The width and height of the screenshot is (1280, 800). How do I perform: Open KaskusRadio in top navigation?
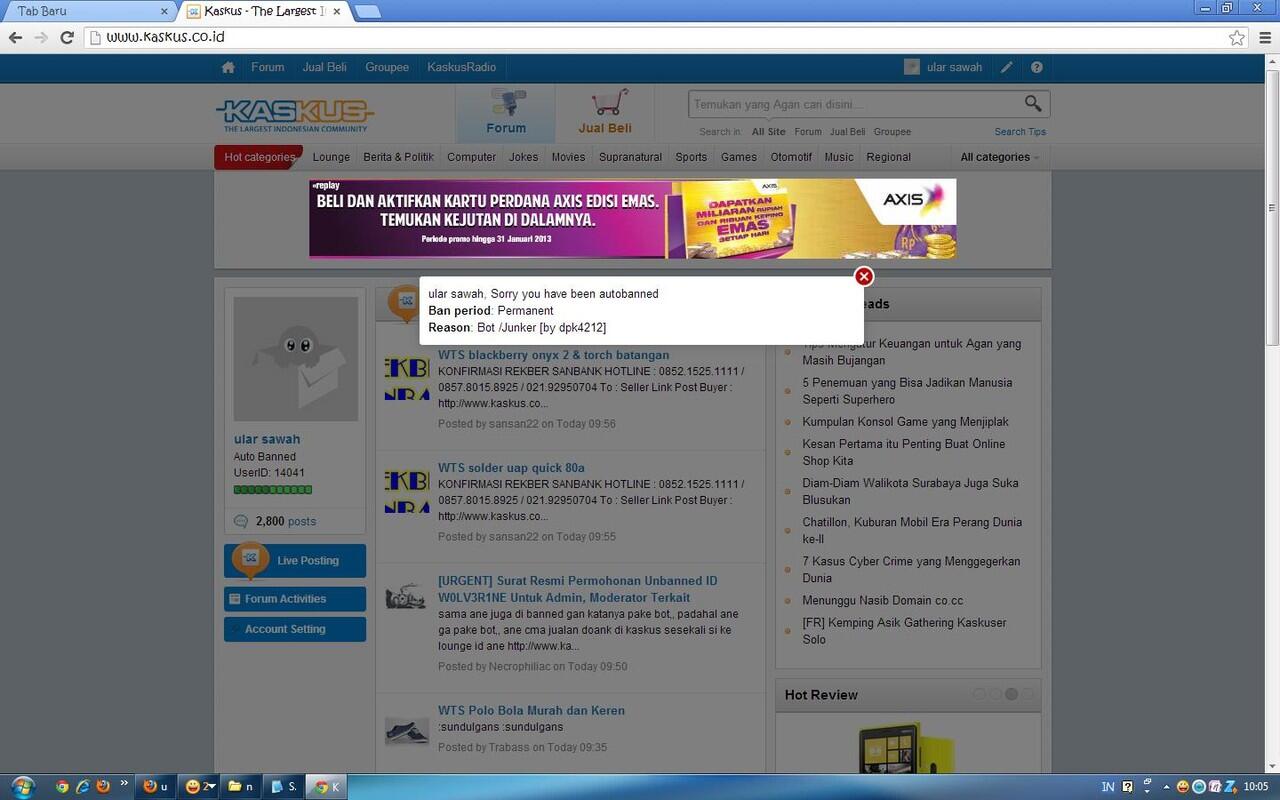461,67
